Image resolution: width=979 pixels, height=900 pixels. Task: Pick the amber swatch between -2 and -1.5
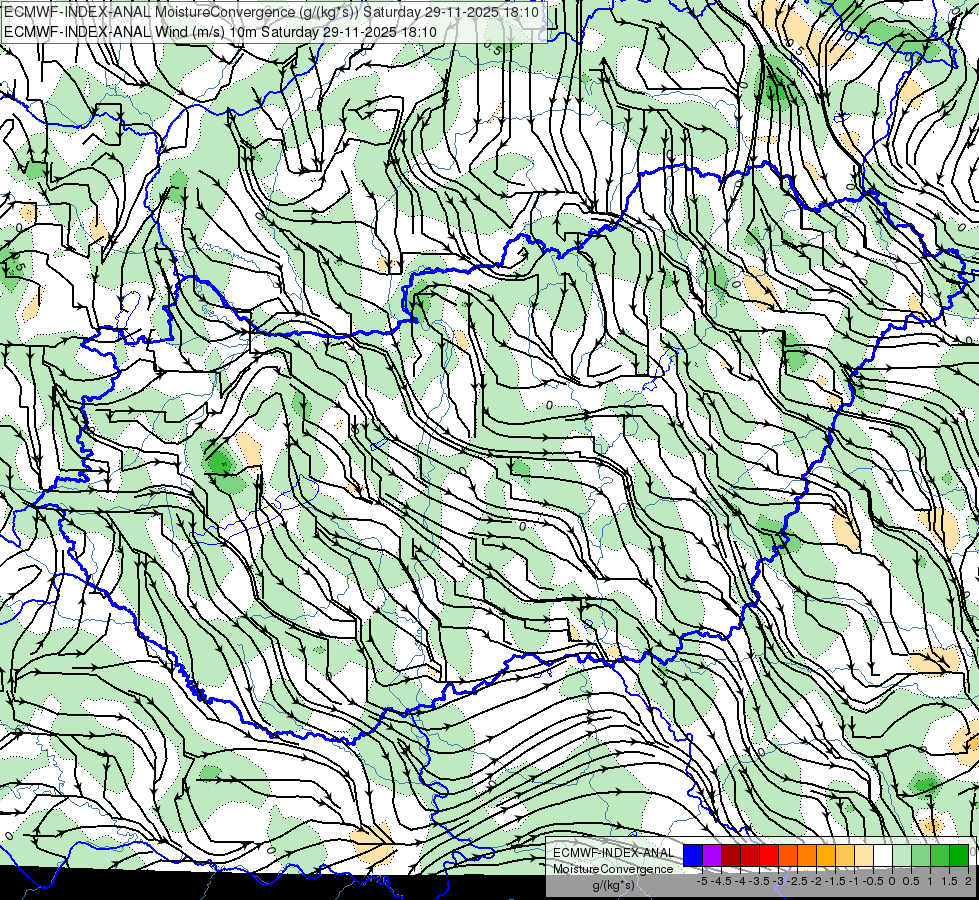click(826, 855)
